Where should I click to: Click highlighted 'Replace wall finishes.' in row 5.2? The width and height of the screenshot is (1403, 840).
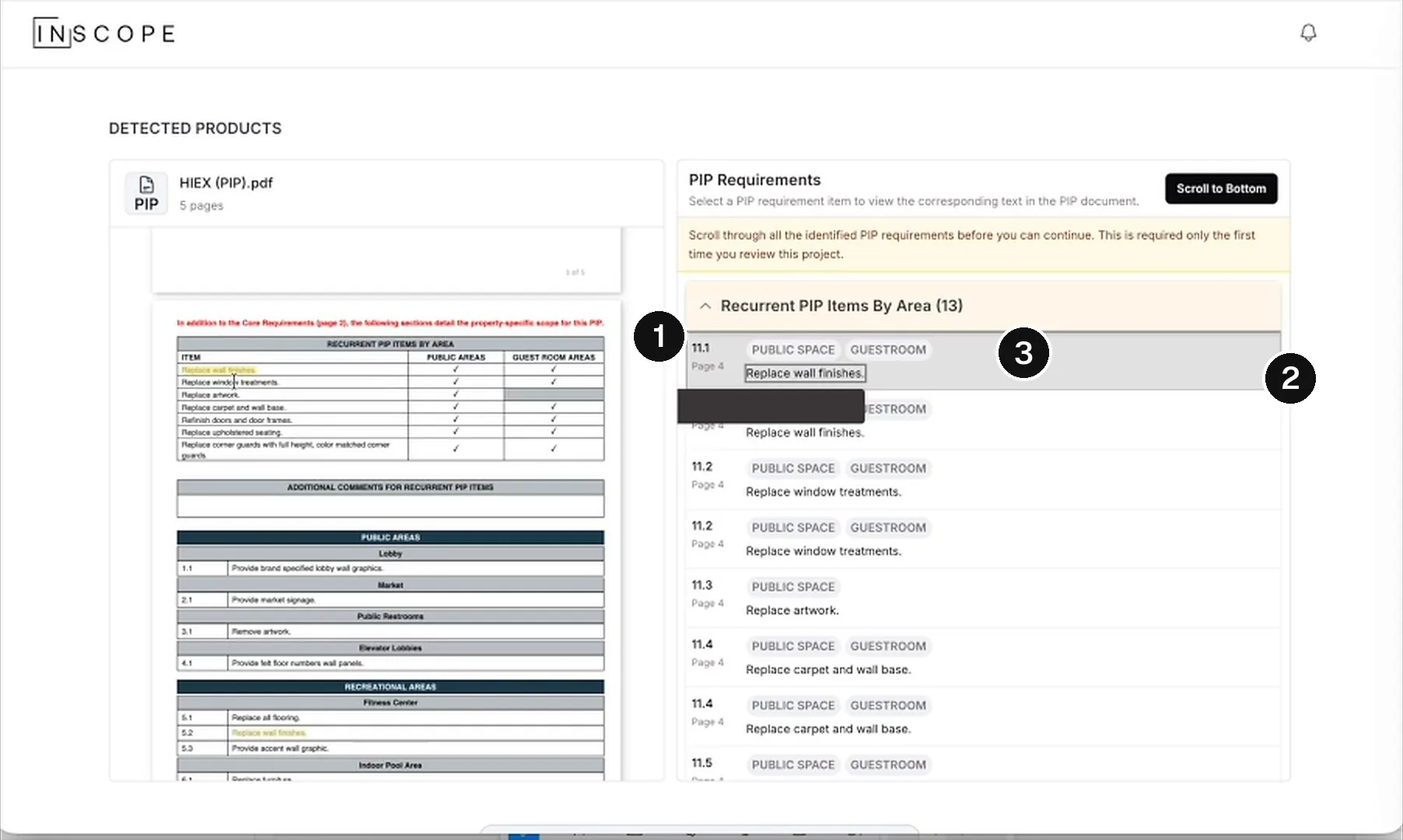[x=269, y=733]
